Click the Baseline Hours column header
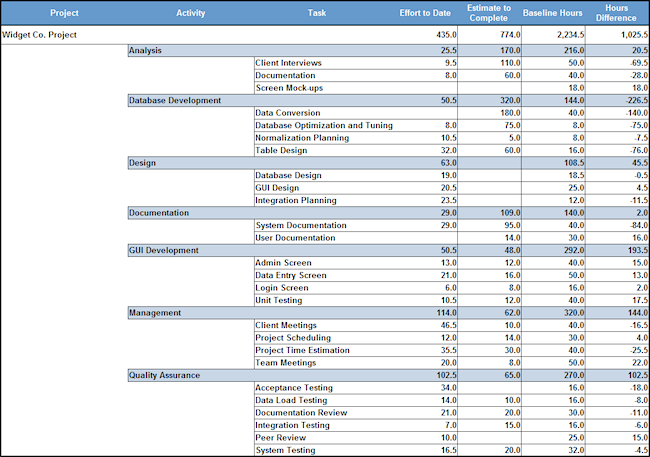650x457 pixels. [x=553, y=13]
